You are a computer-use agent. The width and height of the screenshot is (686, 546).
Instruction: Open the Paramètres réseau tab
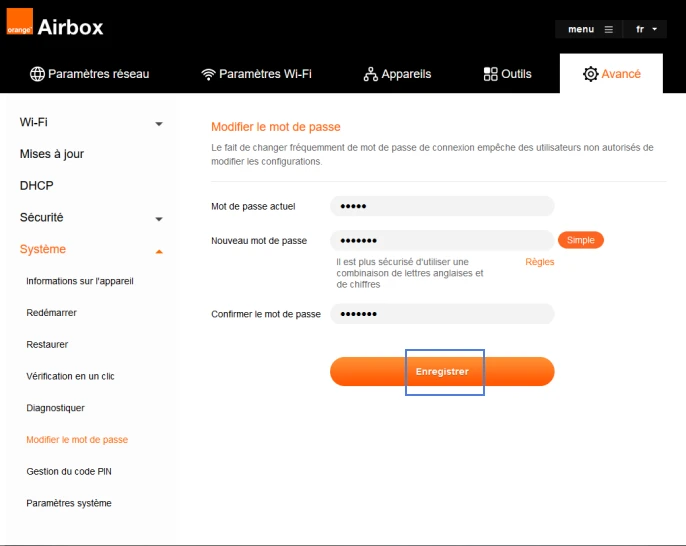[x=90, y=74]
